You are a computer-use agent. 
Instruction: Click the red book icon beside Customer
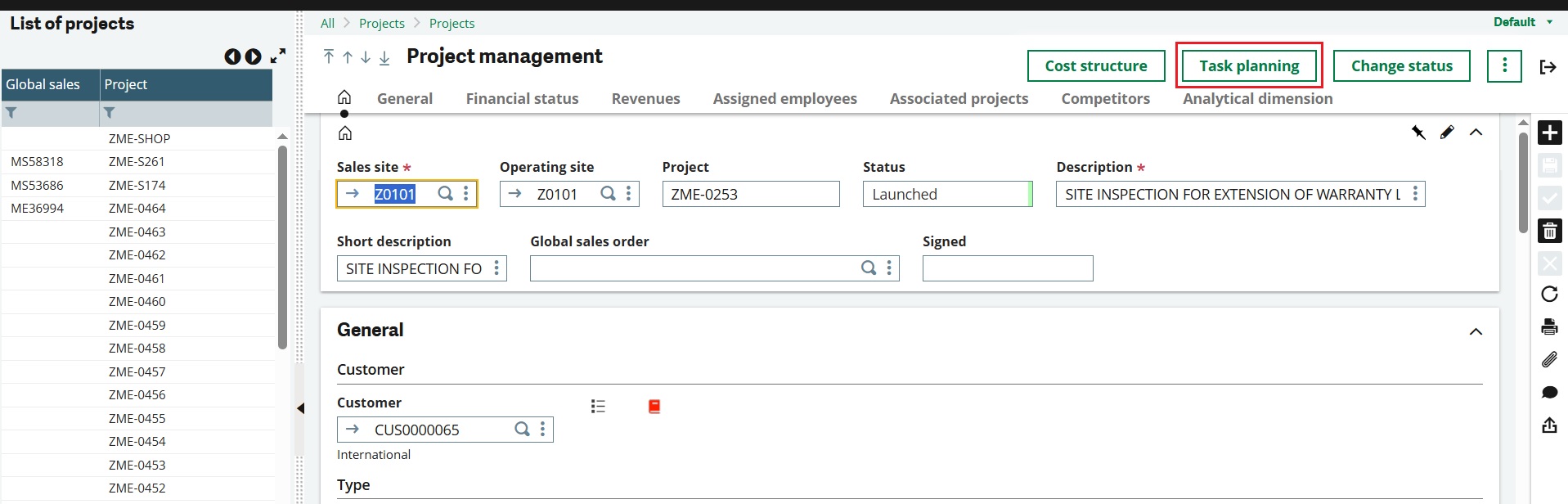[x=654, y=407]
